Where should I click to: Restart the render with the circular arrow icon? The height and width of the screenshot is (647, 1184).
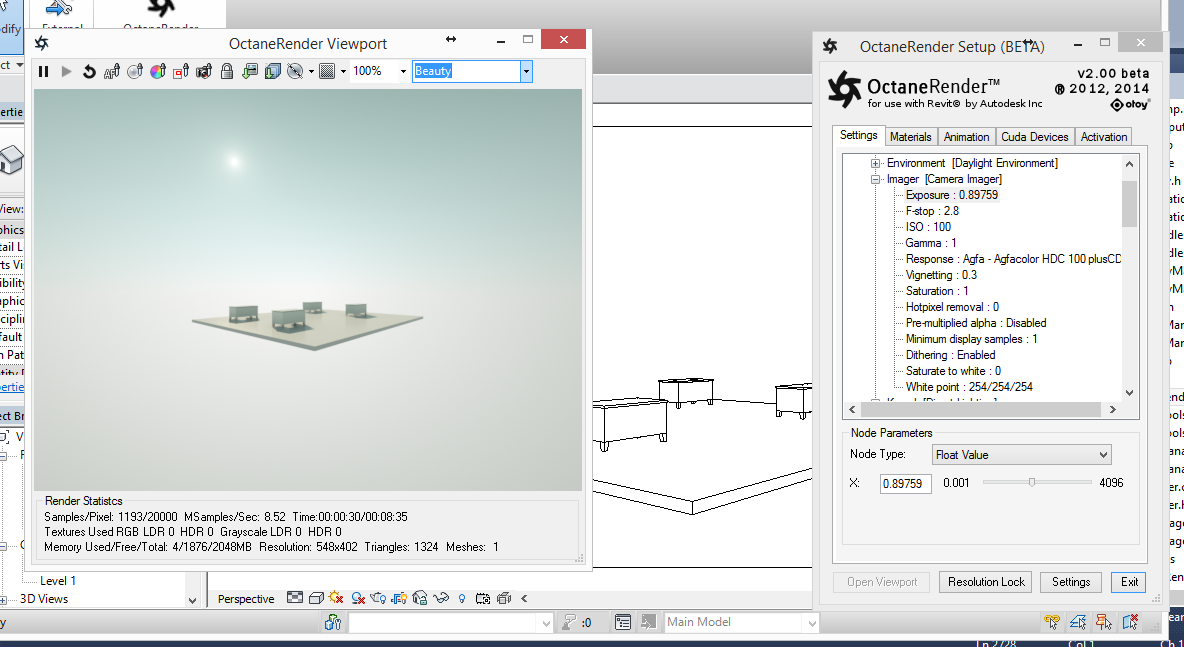coord(89,71)
